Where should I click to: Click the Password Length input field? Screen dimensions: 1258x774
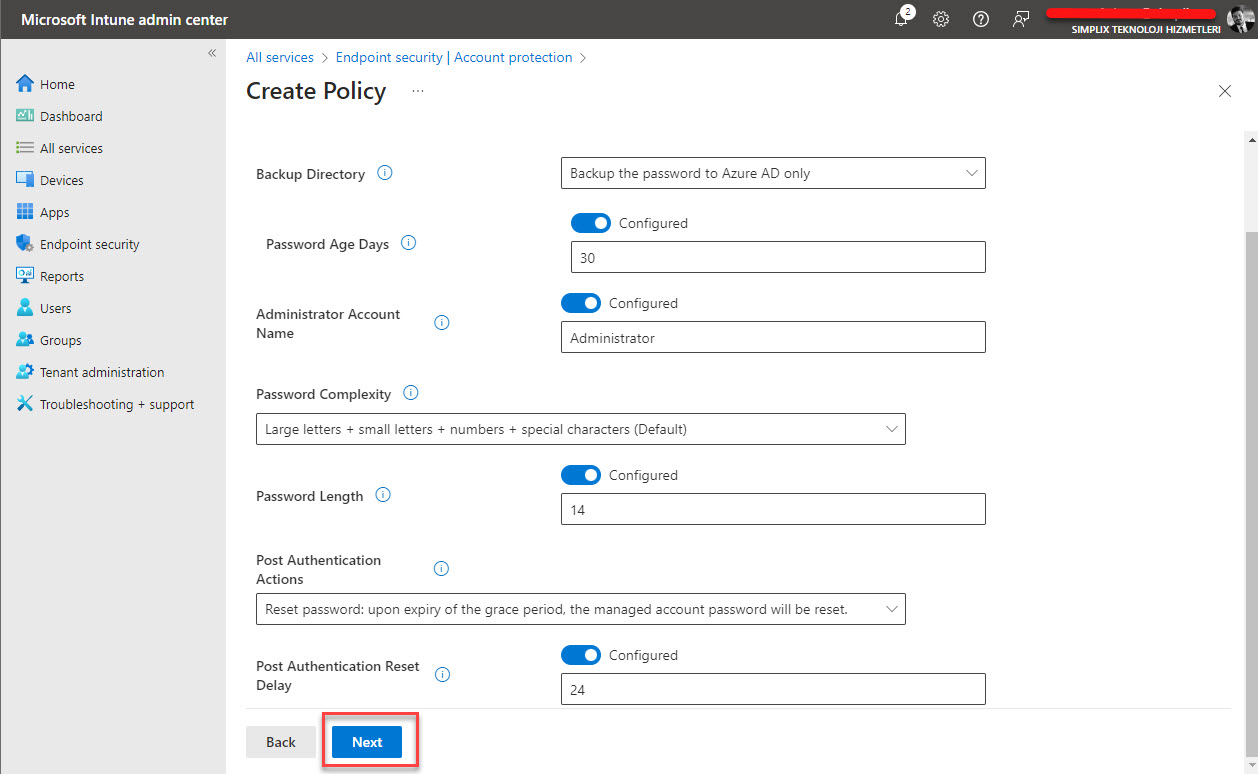tap(773, 509)
